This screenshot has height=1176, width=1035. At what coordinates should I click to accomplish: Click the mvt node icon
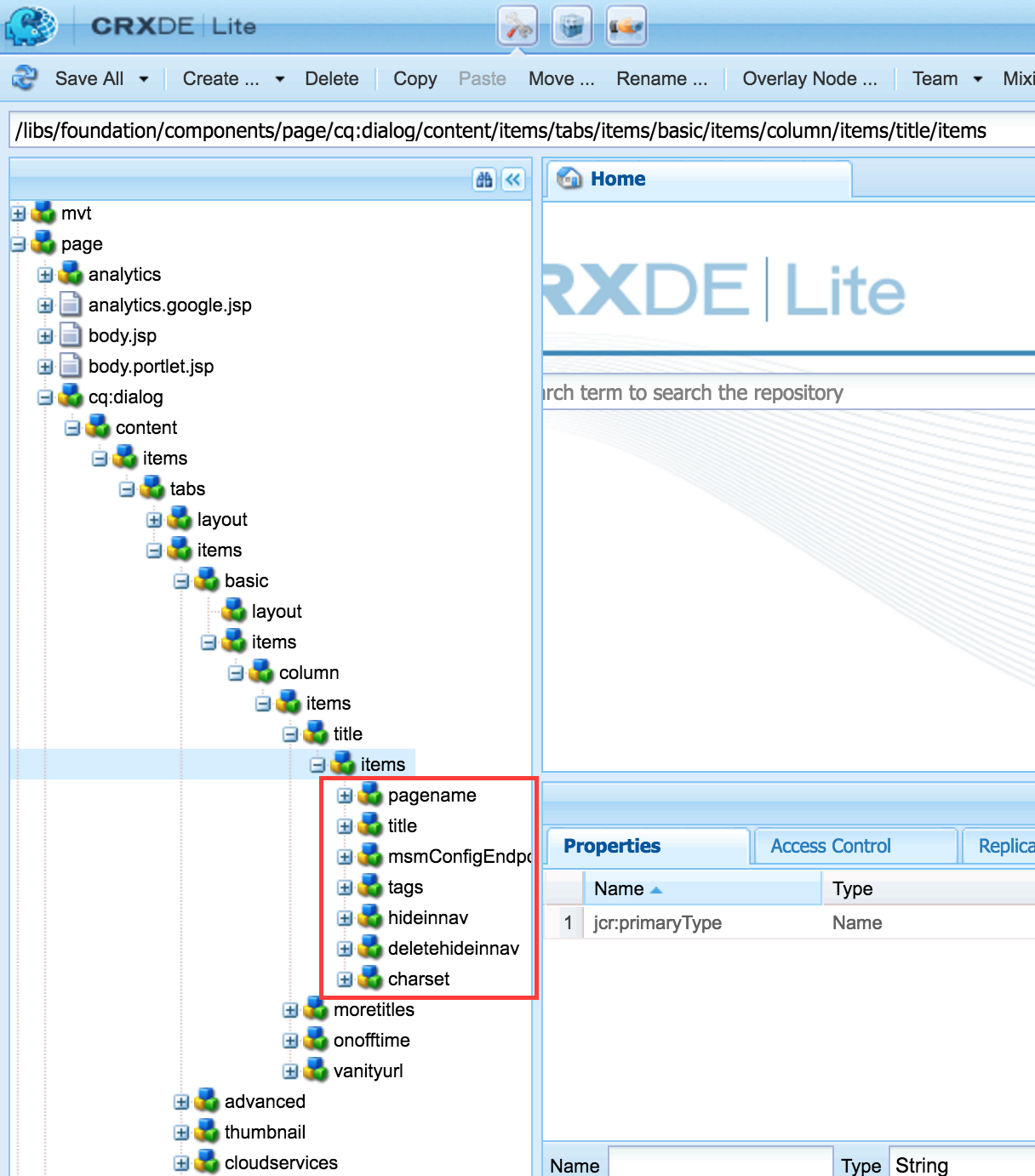(x=43, y=213)
